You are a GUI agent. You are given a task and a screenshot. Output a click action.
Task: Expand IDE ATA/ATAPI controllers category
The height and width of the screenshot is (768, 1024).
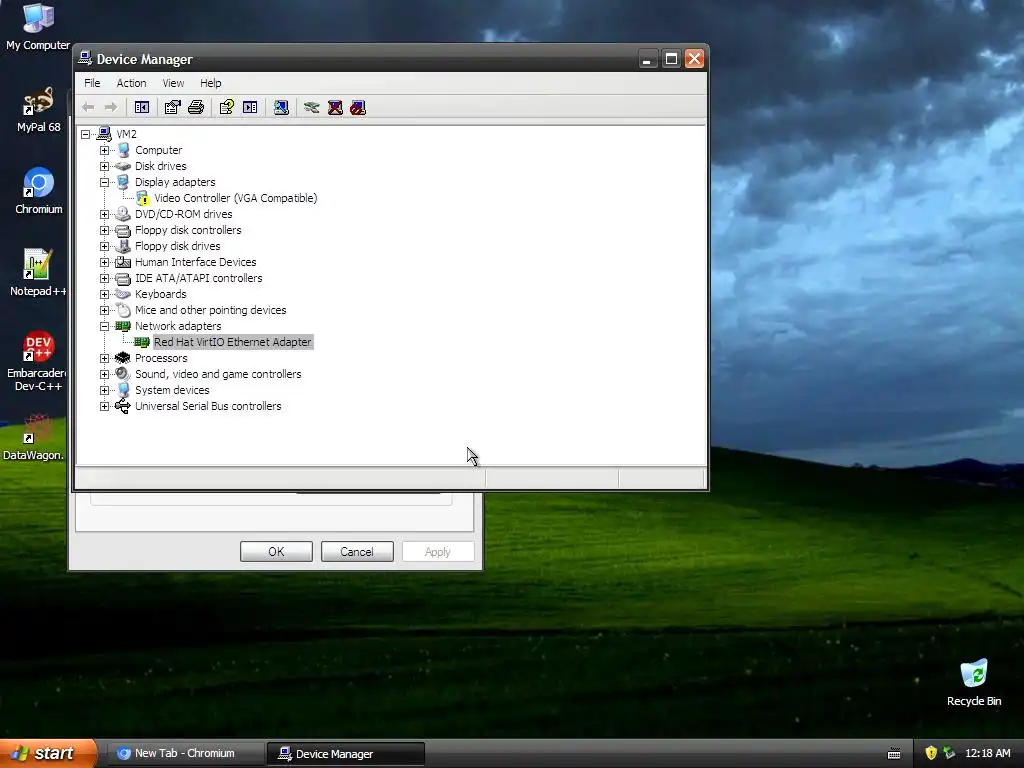[104, 278]
